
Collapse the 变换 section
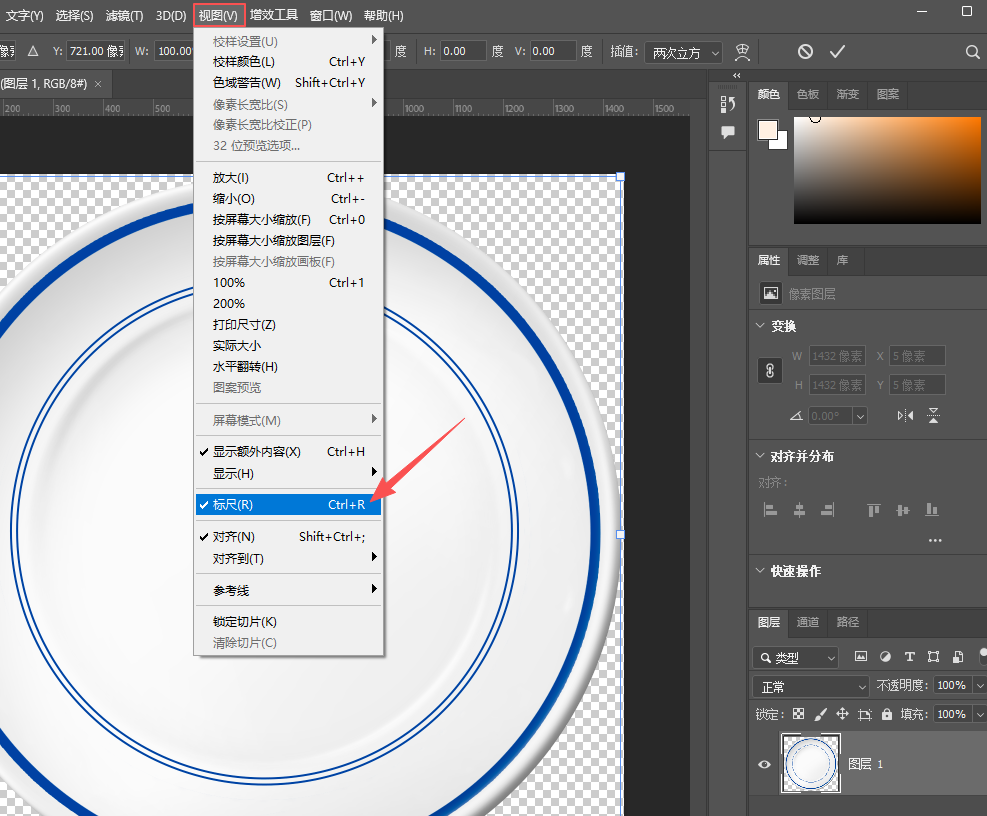click(760, 326)
